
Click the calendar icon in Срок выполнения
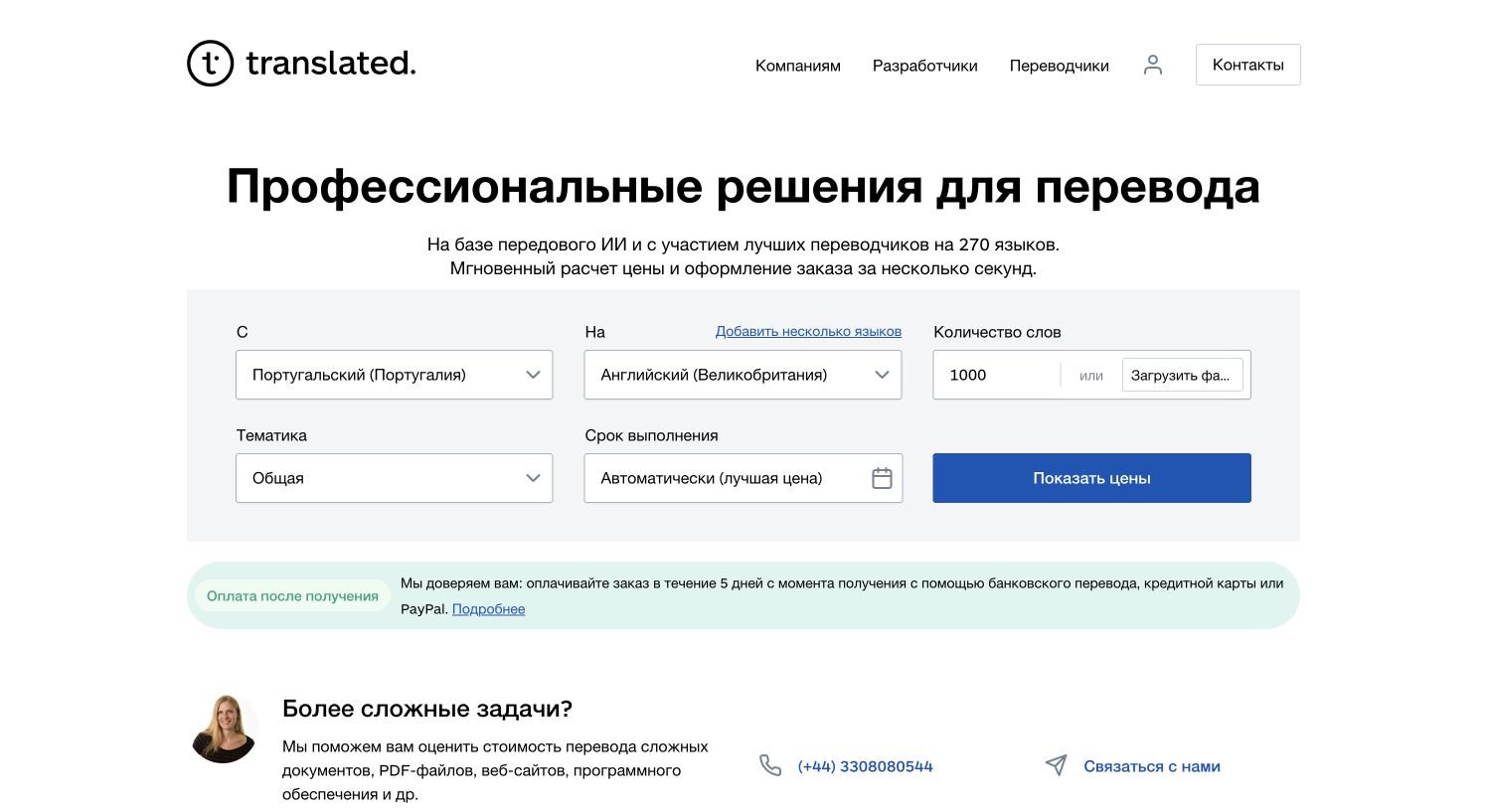[882, 478]
